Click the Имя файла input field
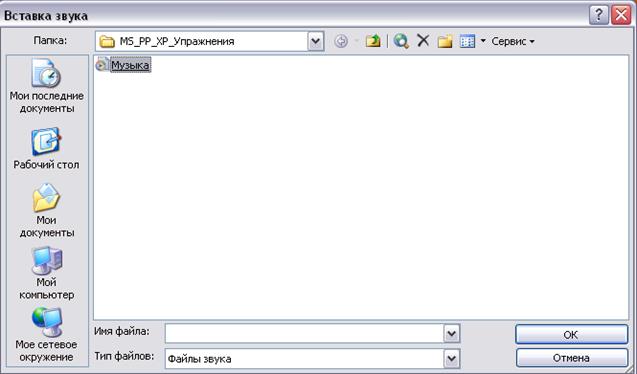Viewport: 637px width, 374px height. coord(305,334)
